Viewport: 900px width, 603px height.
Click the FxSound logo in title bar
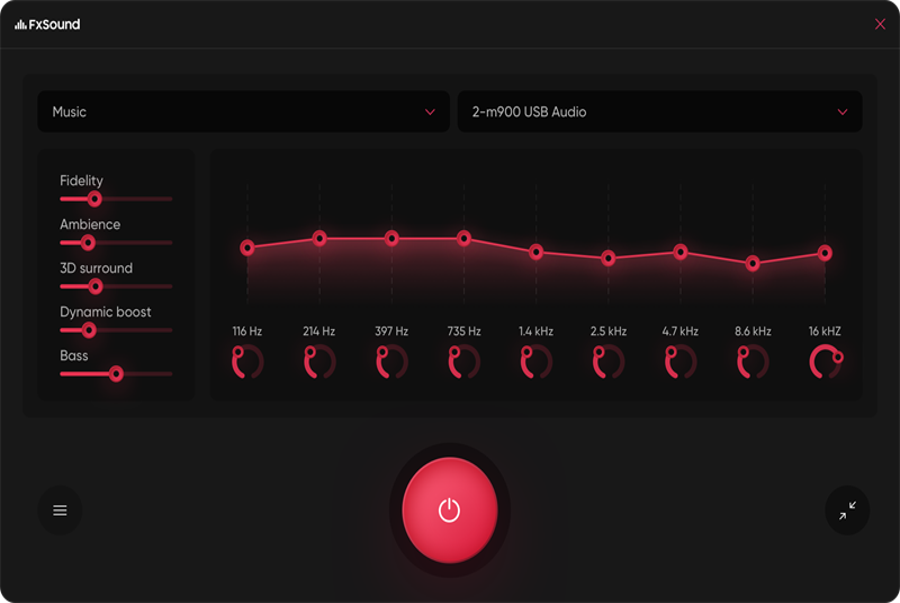(47, 24)
